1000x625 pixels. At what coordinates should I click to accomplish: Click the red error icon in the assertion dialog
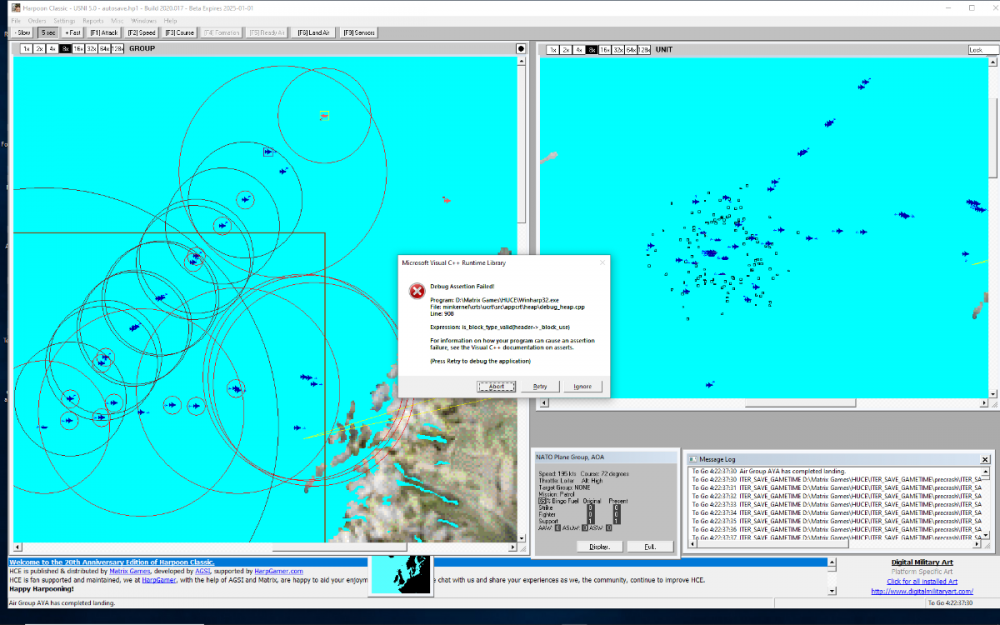[416, 291]
